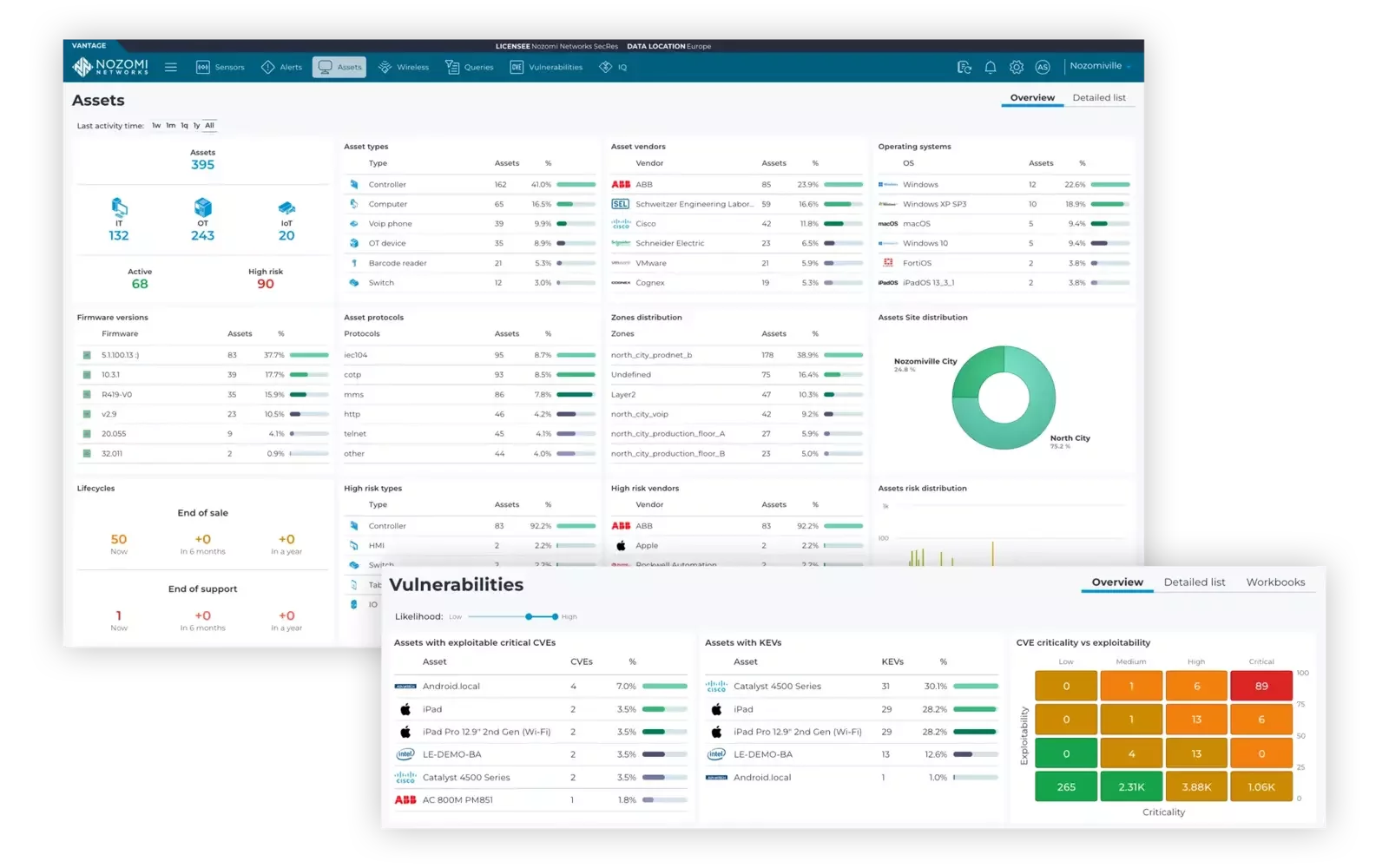This screenshot has width=1389, height=868.
Task: Open settings via the gear icon
Action: [1017, 67]
